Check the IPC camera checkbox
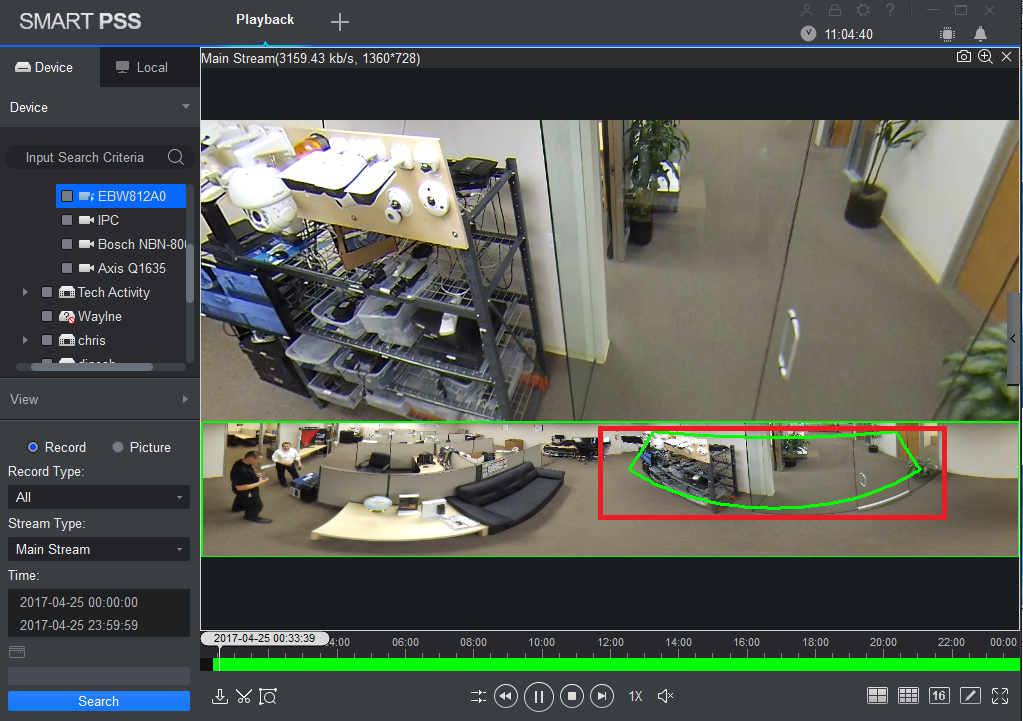1023x721 pixels. (67, 220)
